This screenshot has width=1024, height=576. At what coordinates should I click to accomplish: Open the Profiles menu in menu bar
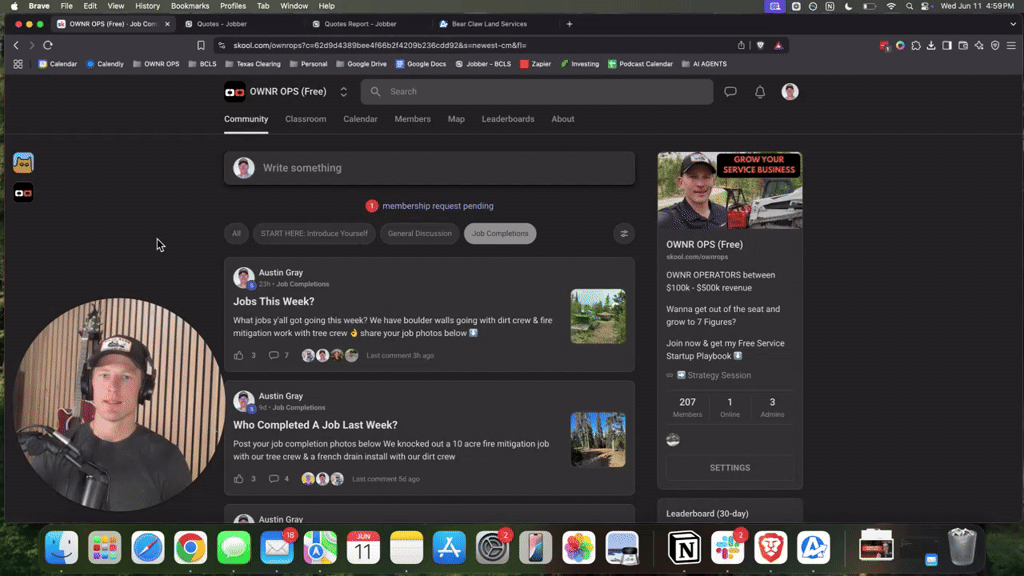coord(232,6)
